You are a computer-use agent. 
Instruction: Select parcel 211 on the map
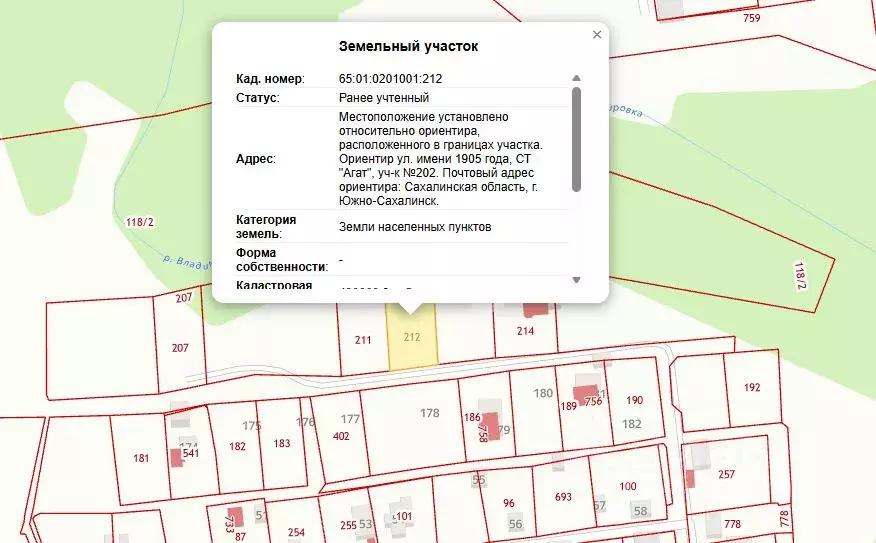pos(363,341)
